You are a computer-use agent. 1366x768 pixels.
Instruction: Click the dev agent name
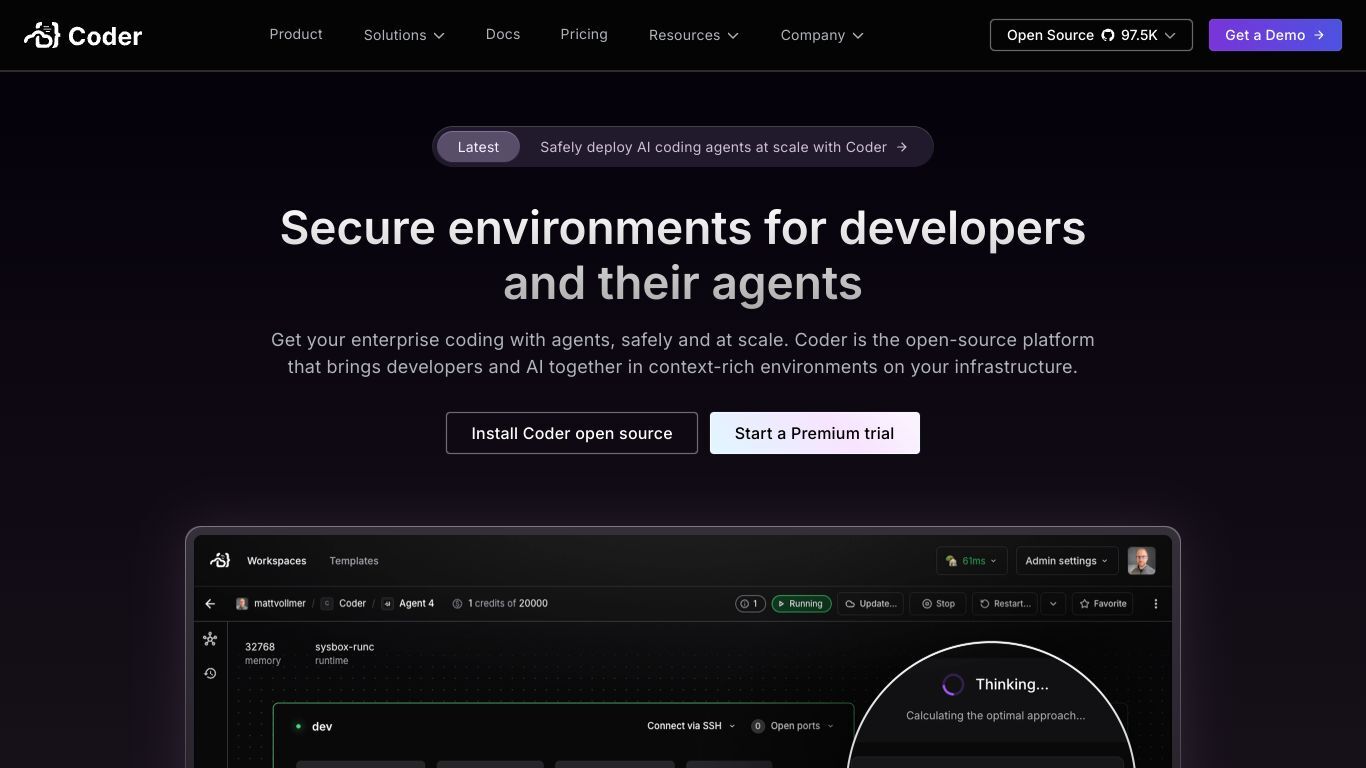322,727
